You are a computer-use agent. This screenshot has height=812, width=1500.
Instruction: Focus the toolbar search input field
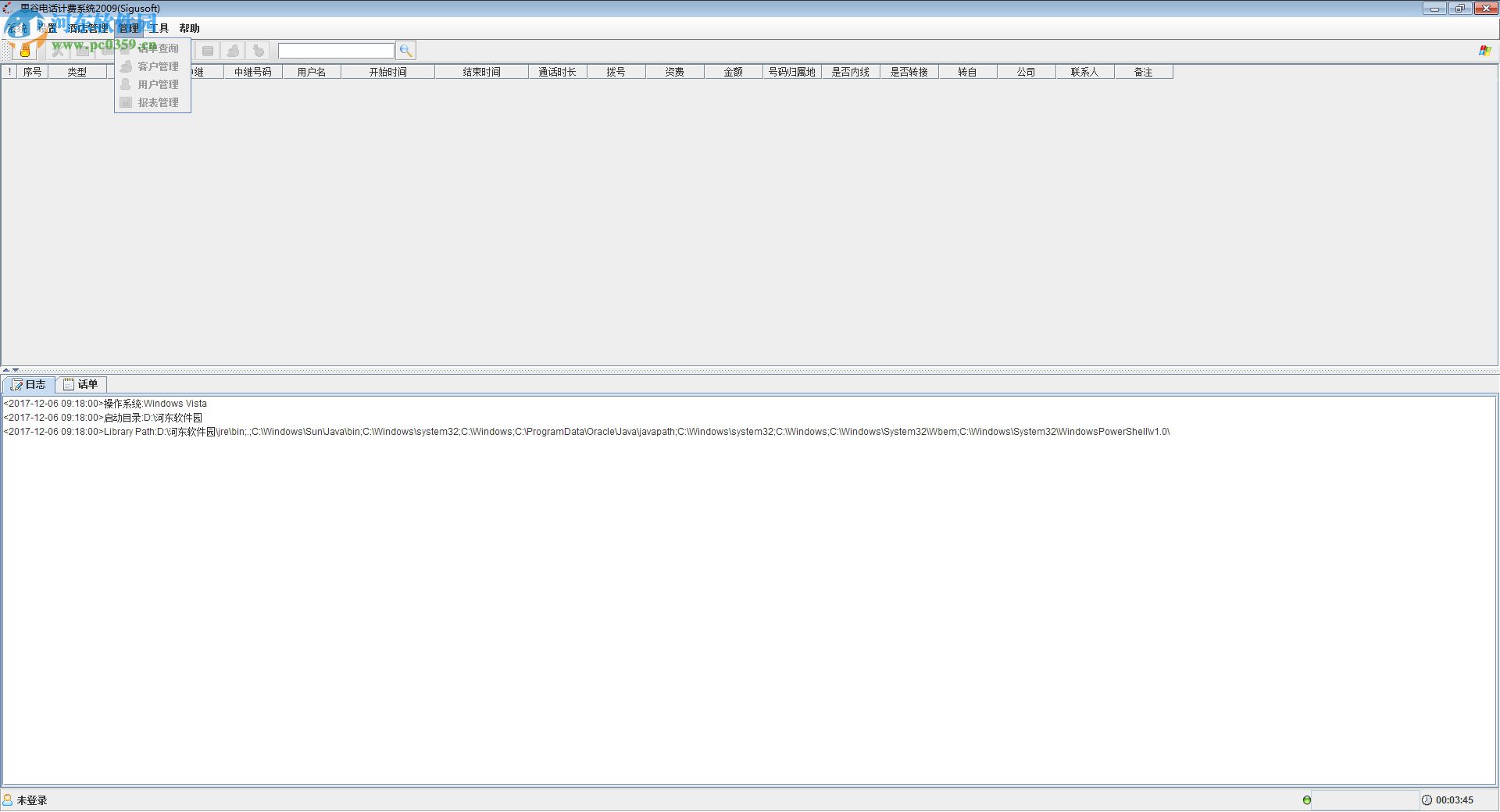pyautogui.click(x=336, y=51)
